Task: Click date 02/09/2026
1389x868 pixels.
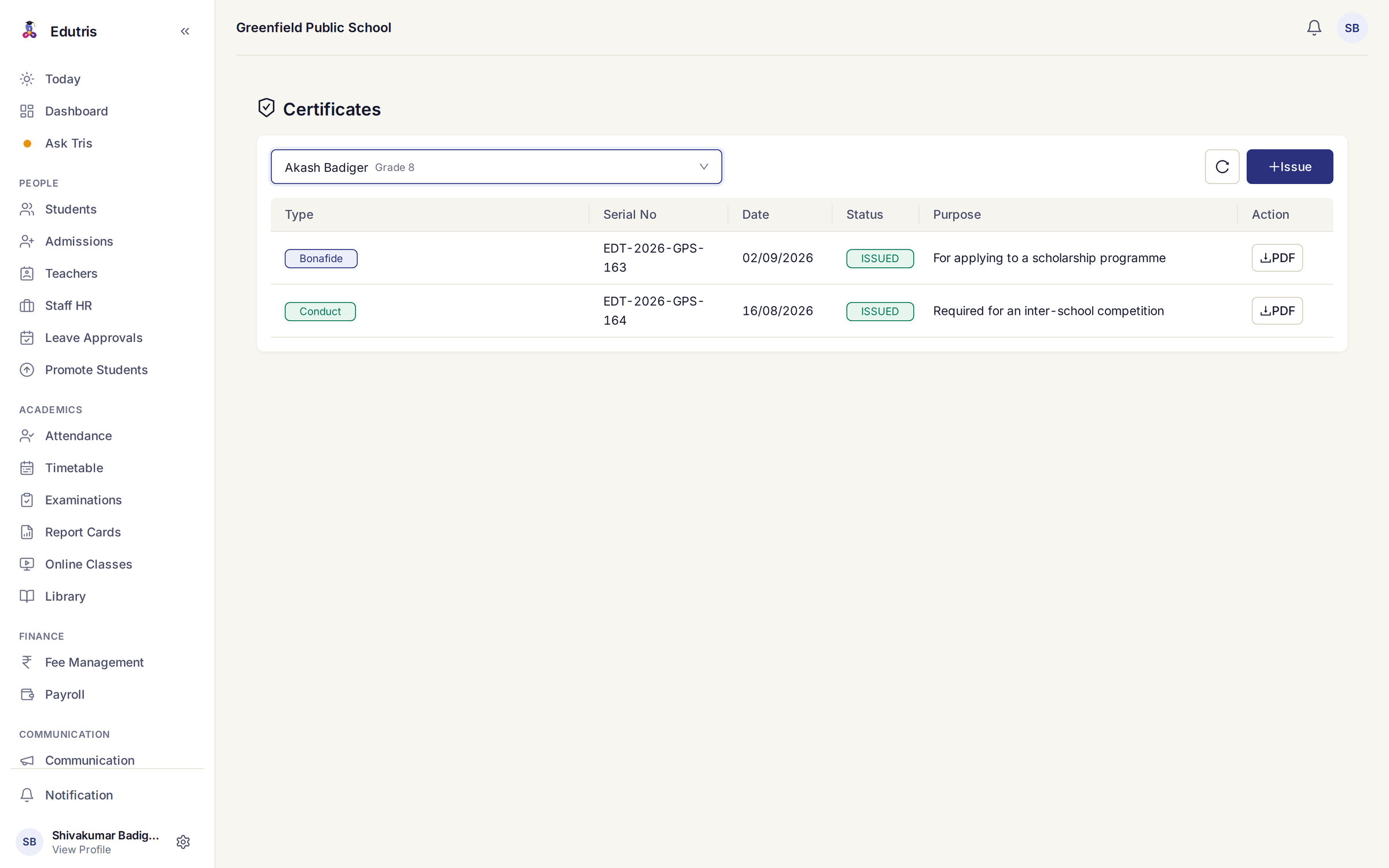Action: coord(777,258)
